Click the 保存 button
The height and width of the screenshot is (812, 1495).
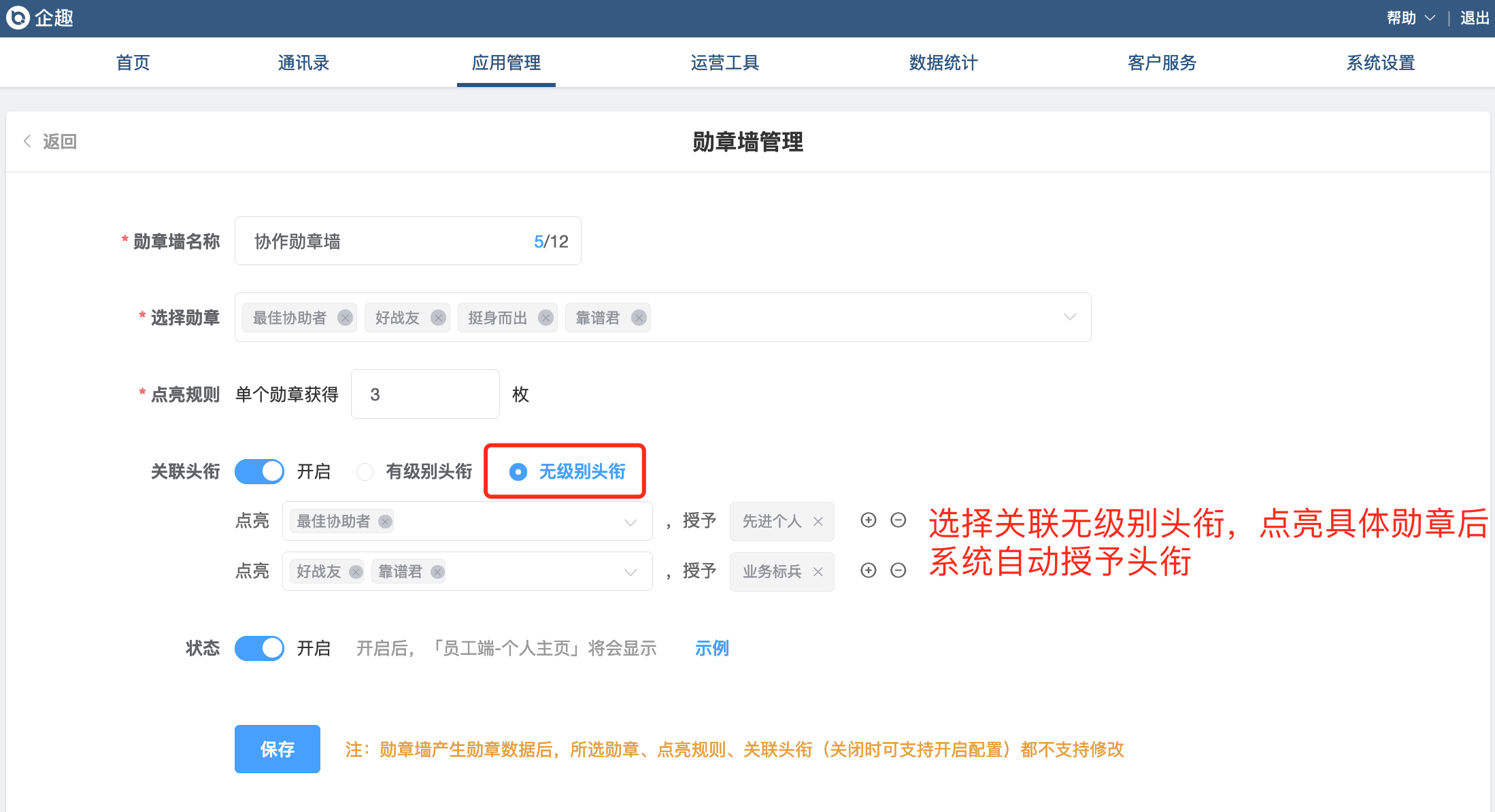point(277,749)
